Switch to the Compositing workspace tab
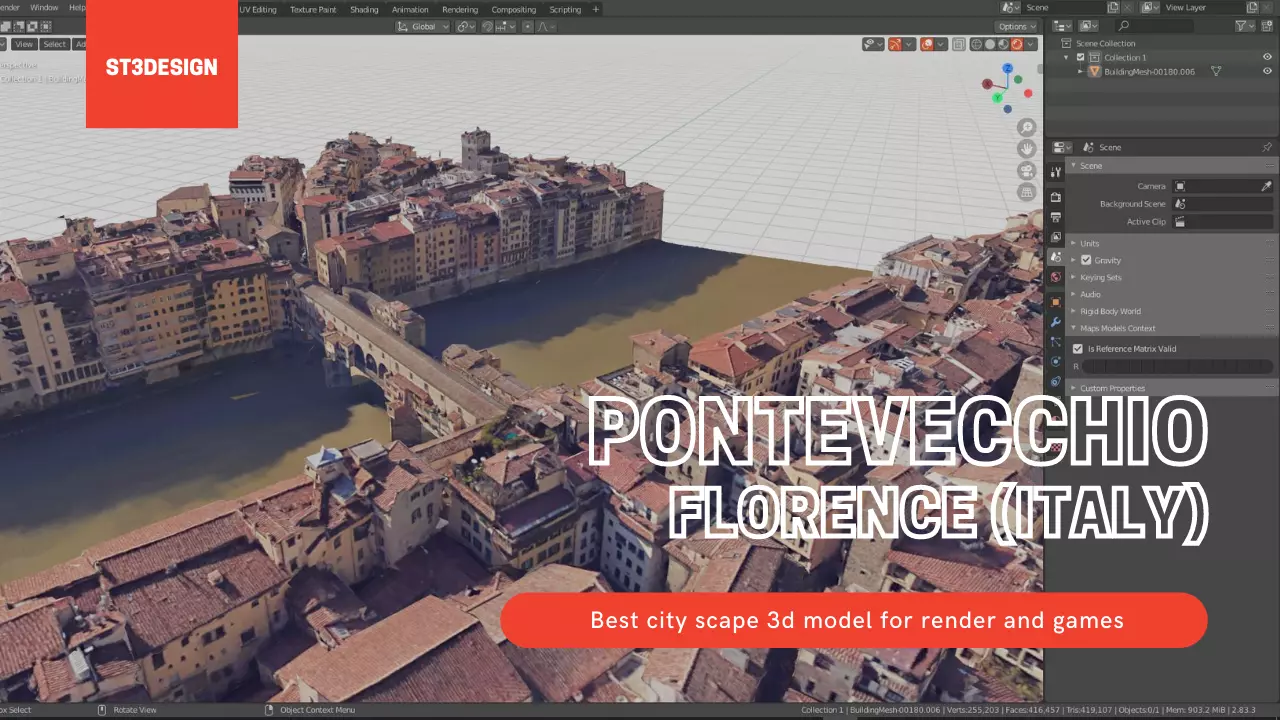1280x720 pixels. tap(514, 9)
